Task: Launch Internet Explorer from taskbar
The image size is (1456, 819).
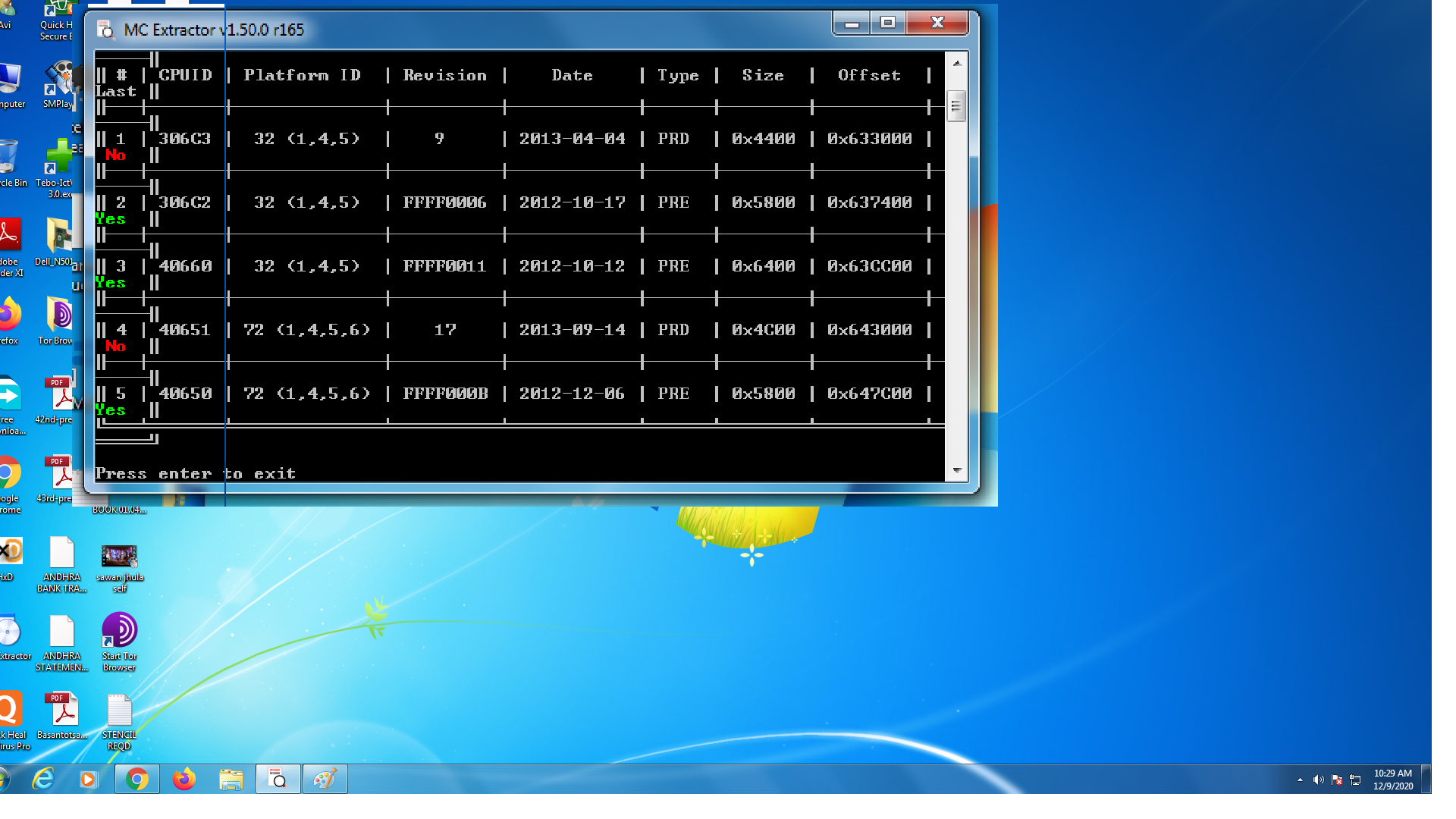Action: pyautogui.click(x=43, y=779)
